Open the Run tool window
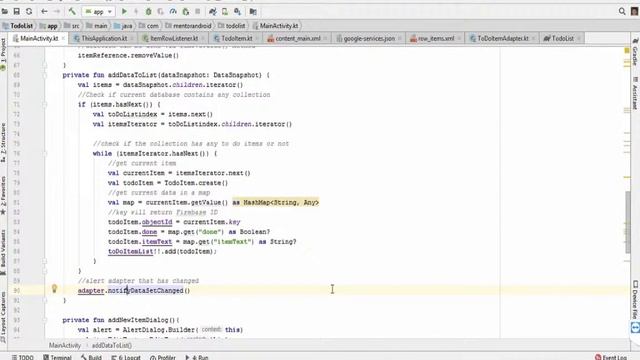This screenshot has width=640, height=360. pyautogui.click(x=196, y=357)
